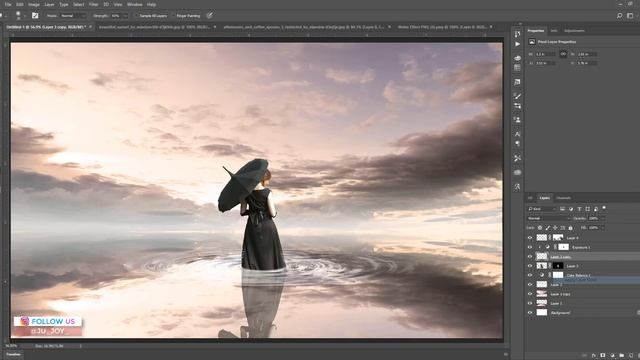This screenshot has height=360, width=640.
Task: Filter layers by shape layer icon
Action: pyautogui.click(x=588, y=209)
